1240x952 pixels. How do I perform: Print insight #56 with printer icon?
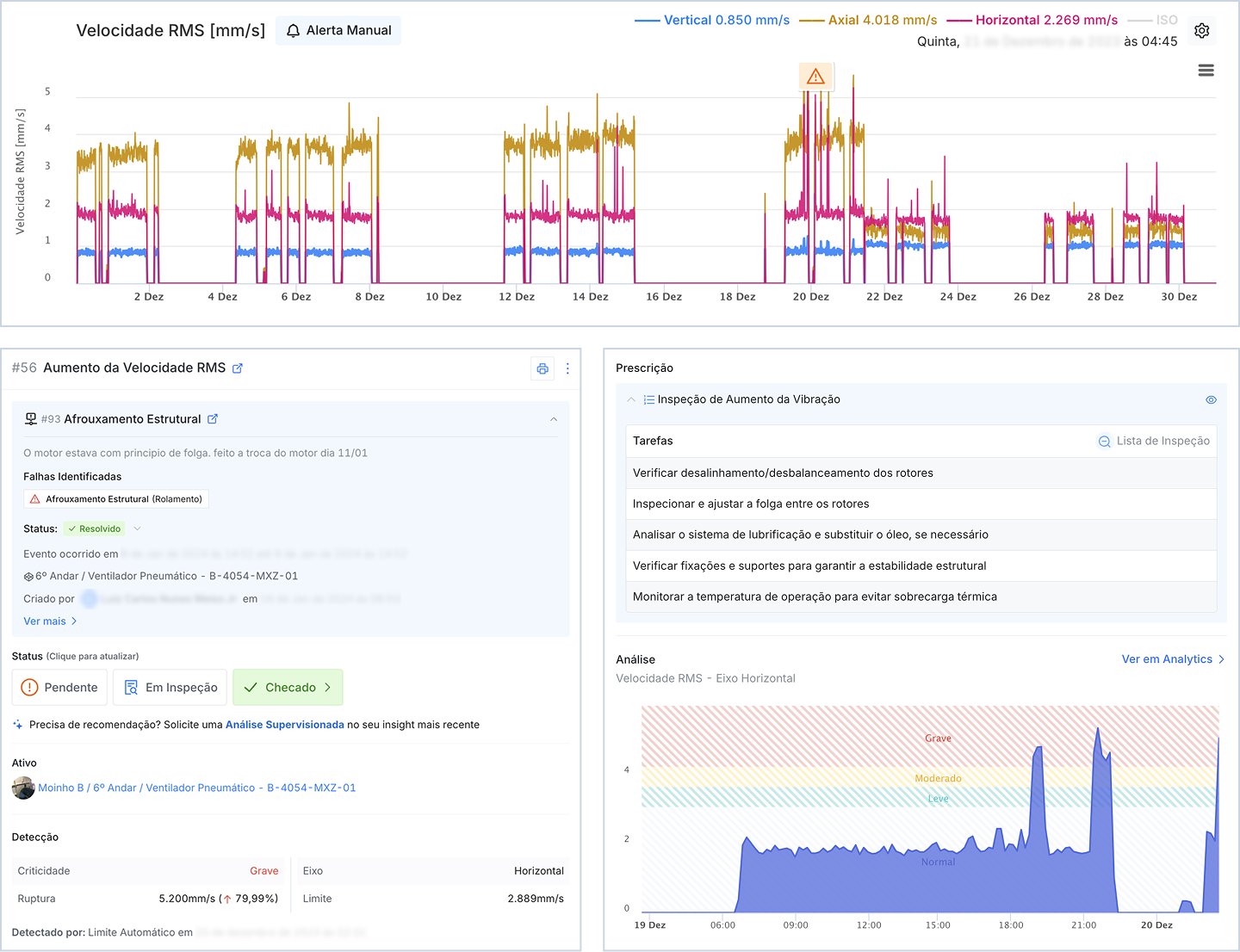(542, 368)
